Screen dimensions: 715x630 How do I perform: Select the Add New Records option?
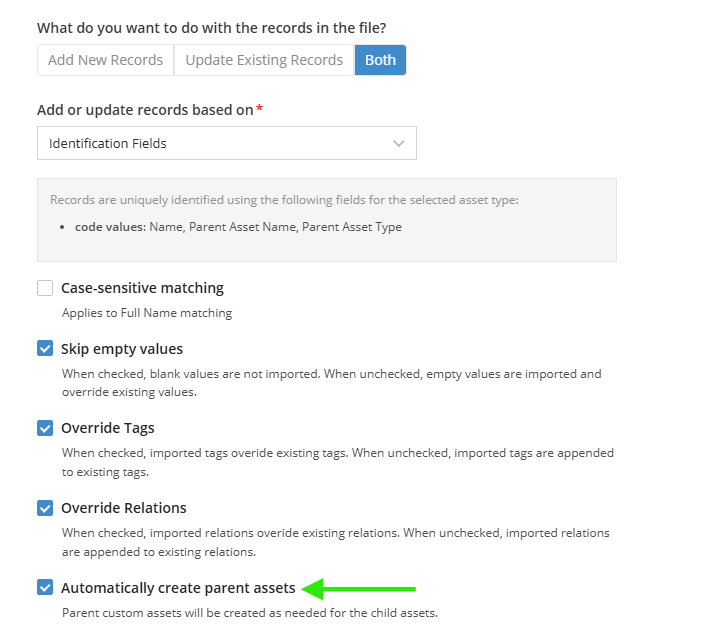point(105,60)
